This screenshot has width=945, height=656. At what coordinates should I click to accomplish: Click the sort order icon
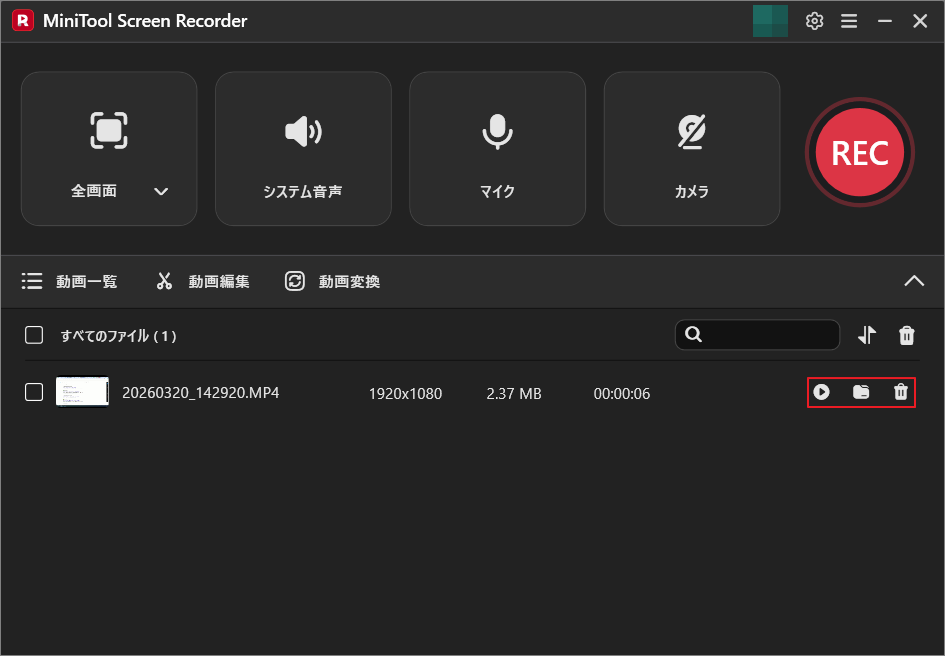coord(866,335)
